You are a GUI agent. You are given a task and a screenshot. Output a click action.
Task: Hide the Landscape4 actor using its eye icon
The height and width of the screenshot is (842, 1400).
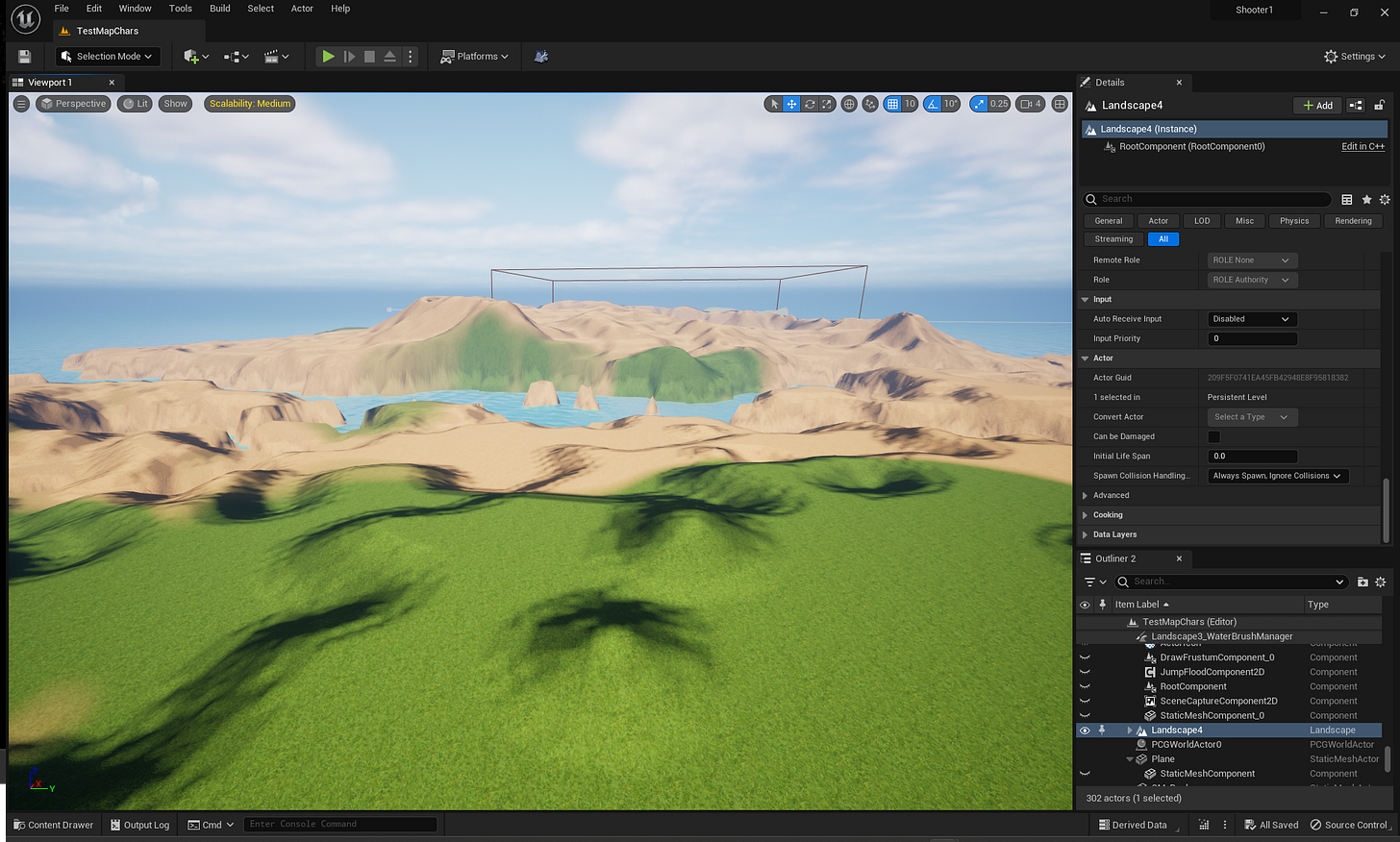point(1085,730)
